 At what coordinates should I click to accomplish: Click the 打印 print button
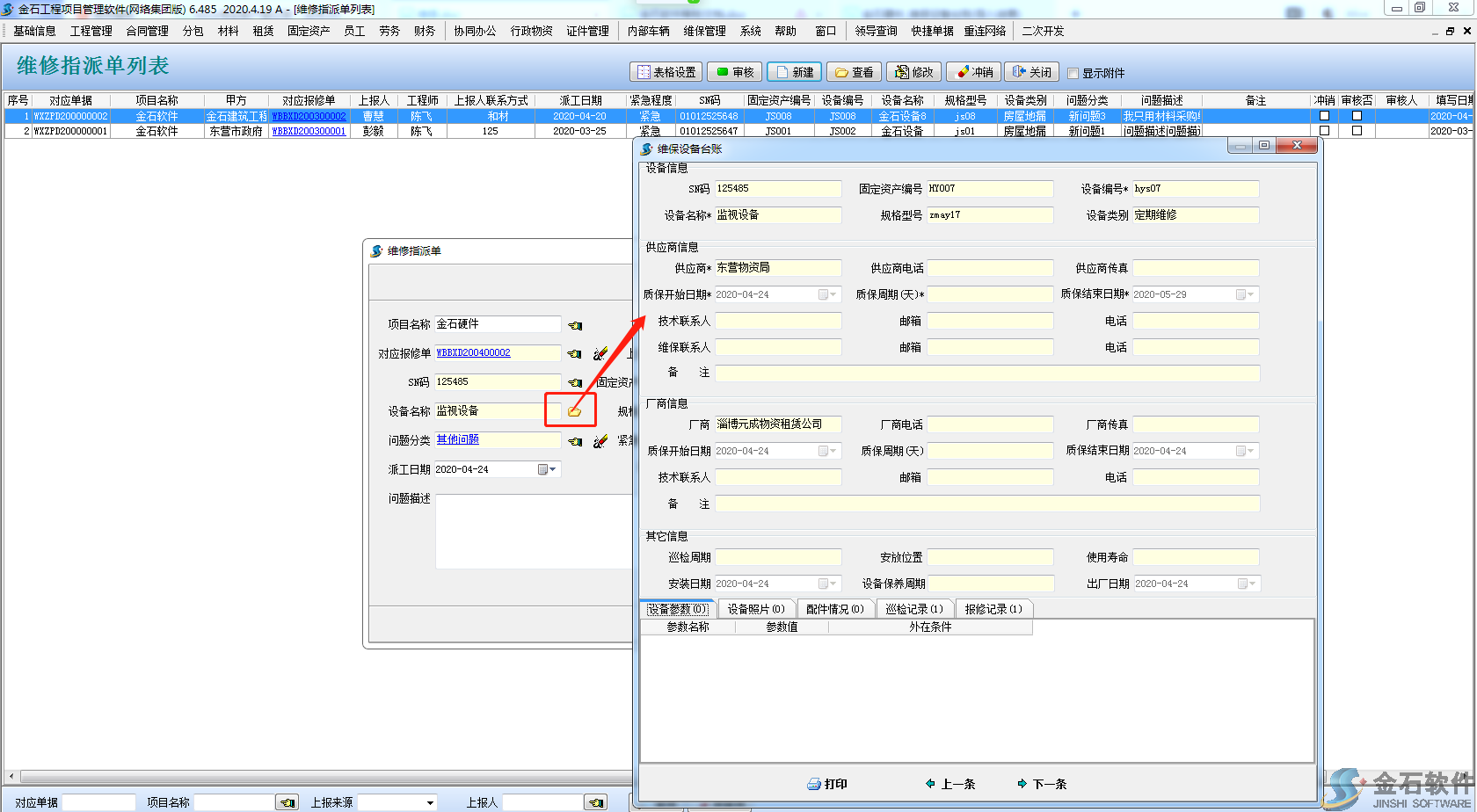coord(827,784)
